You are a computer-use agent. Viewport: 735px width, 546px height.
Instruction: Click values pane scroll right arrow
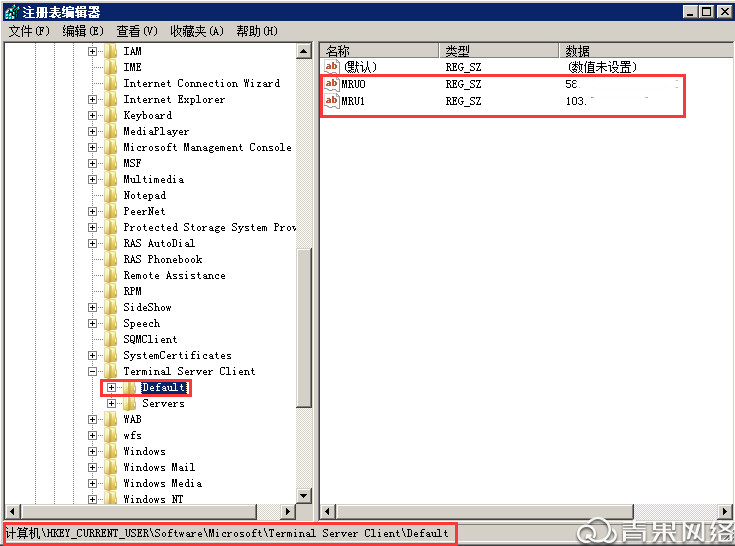(x=725, y=511)
